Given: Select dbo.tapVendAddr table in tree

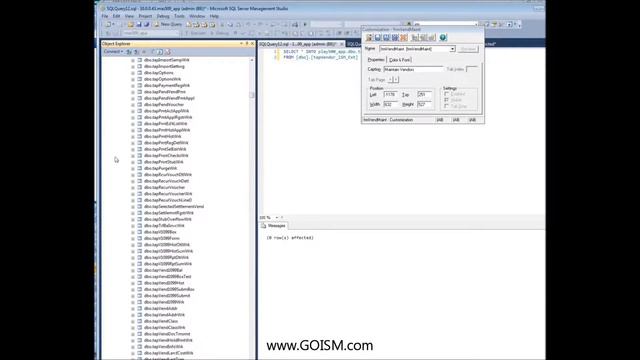Looking at the screenshot, I should click(x=160, y=309).
